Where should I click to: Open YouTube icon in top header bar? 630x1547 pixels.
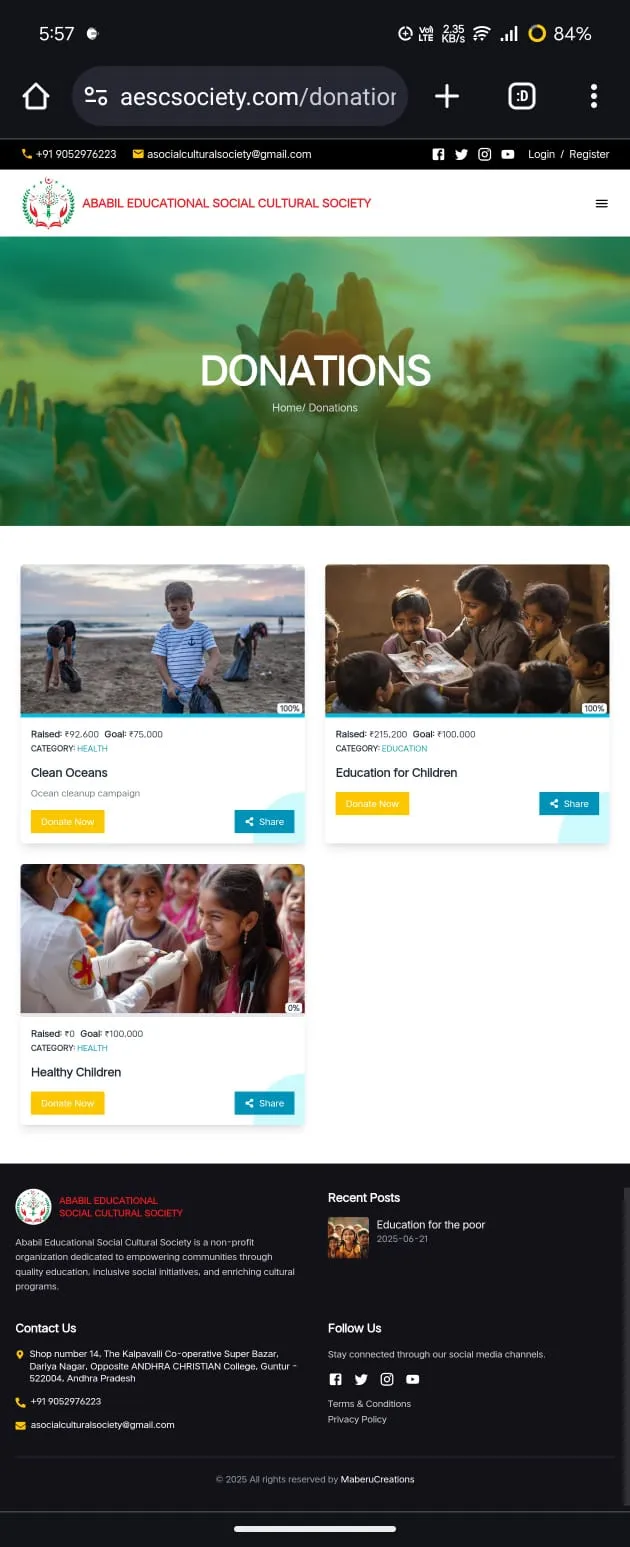(x=508, y=154)
